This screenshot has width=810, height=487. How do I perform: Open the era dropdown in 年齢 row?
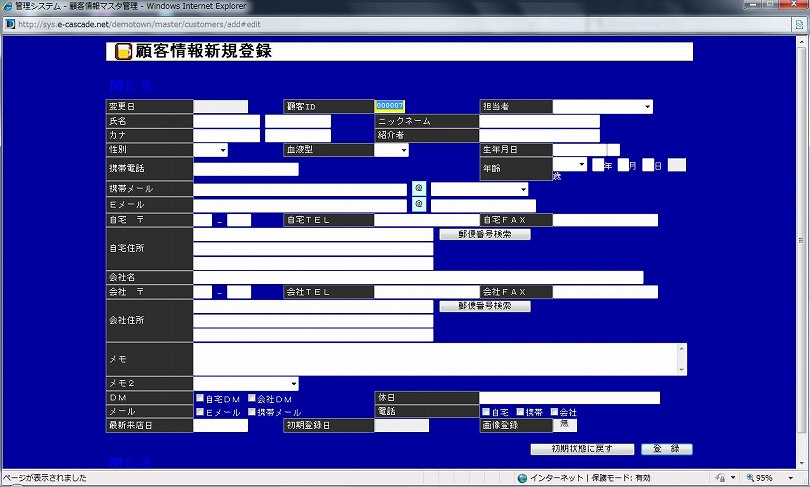pyautogui.click(x=570, y=164)
